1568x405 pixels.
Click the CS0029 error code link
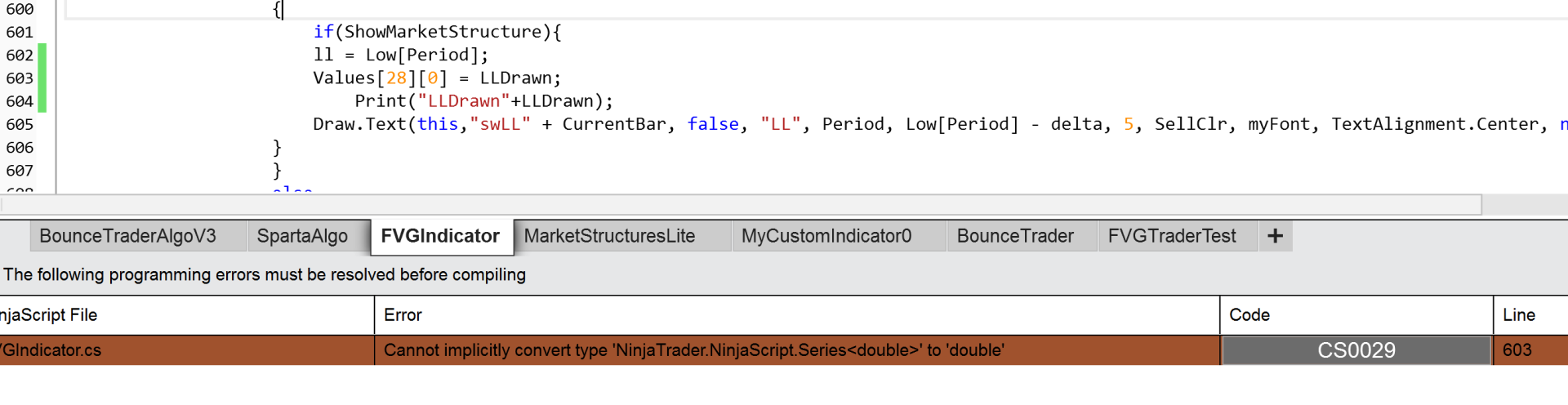coord(1356,350)
